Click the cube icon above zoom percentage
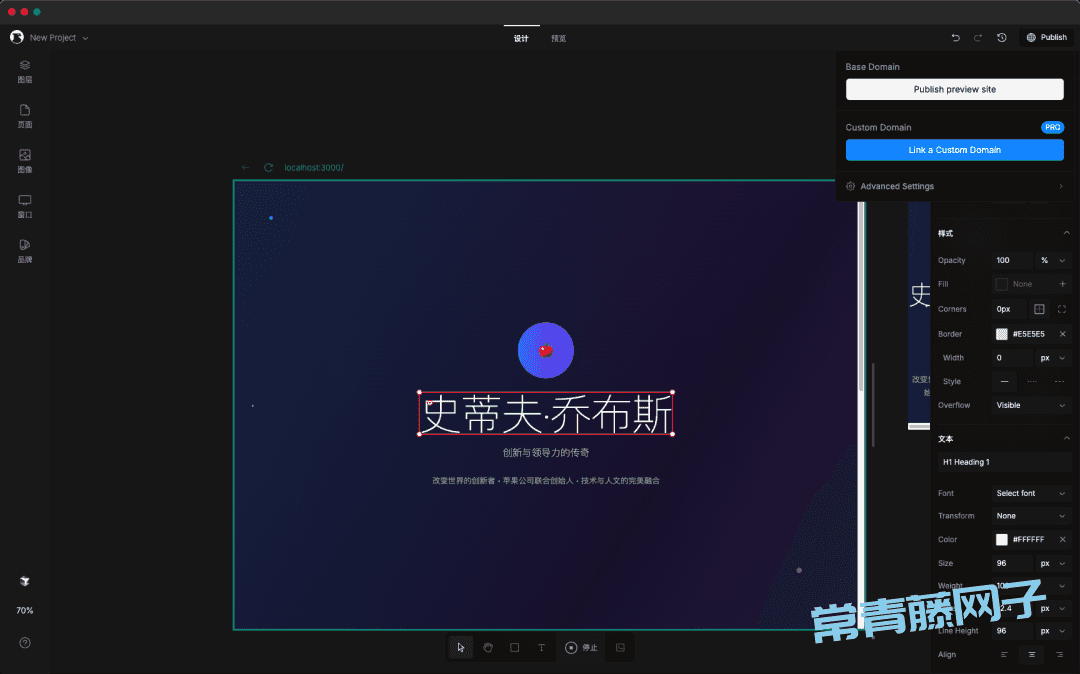1080x674 pixels. pos(25,581)
